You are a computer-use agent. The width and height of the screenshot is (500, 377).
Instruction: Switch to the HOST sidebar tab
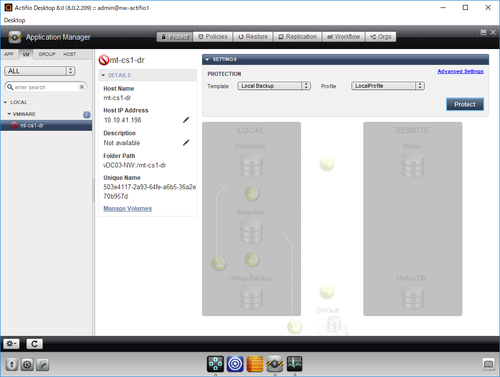click(69, 54)
